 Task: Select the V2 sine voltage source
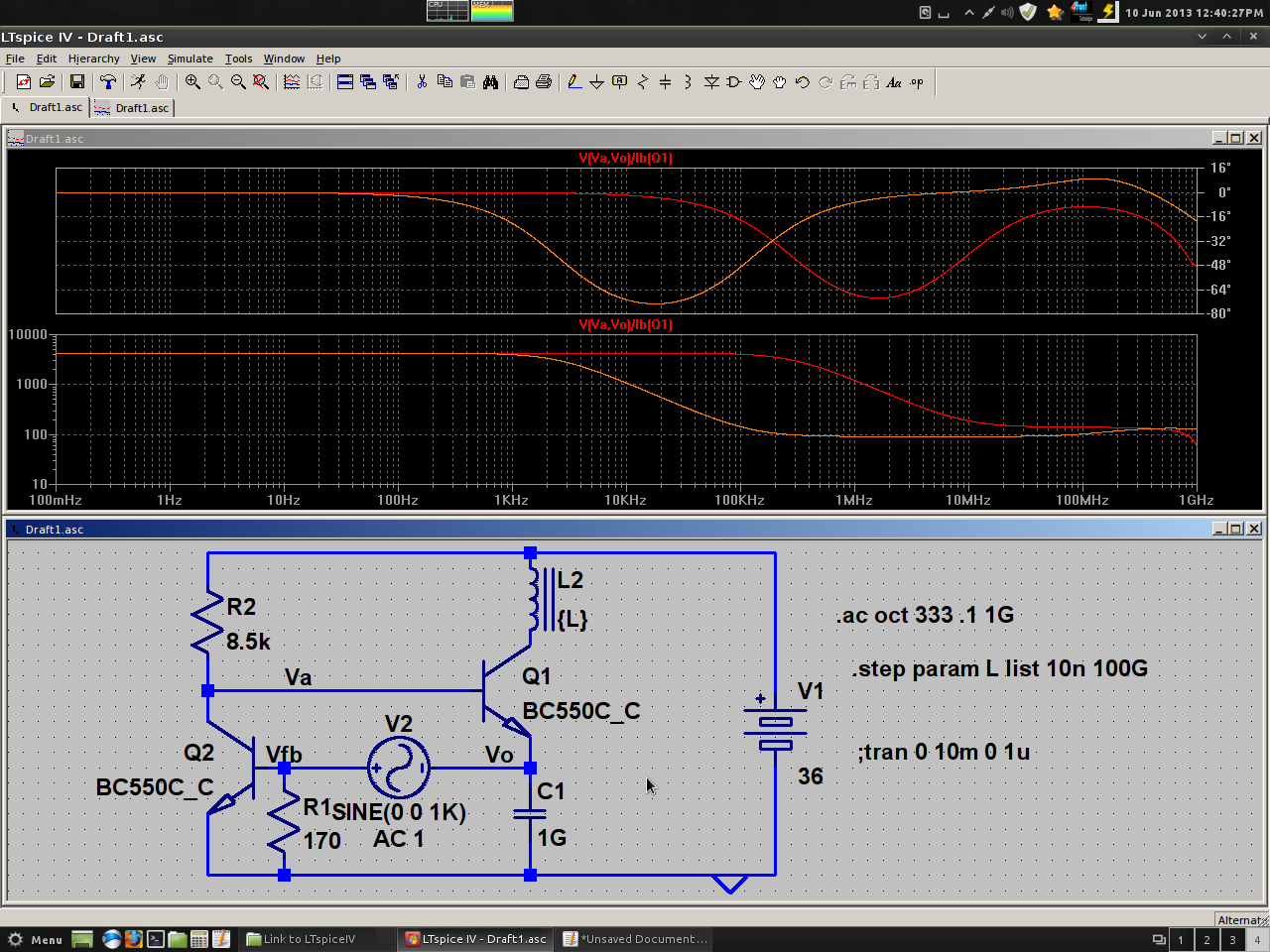coord(399,768)
